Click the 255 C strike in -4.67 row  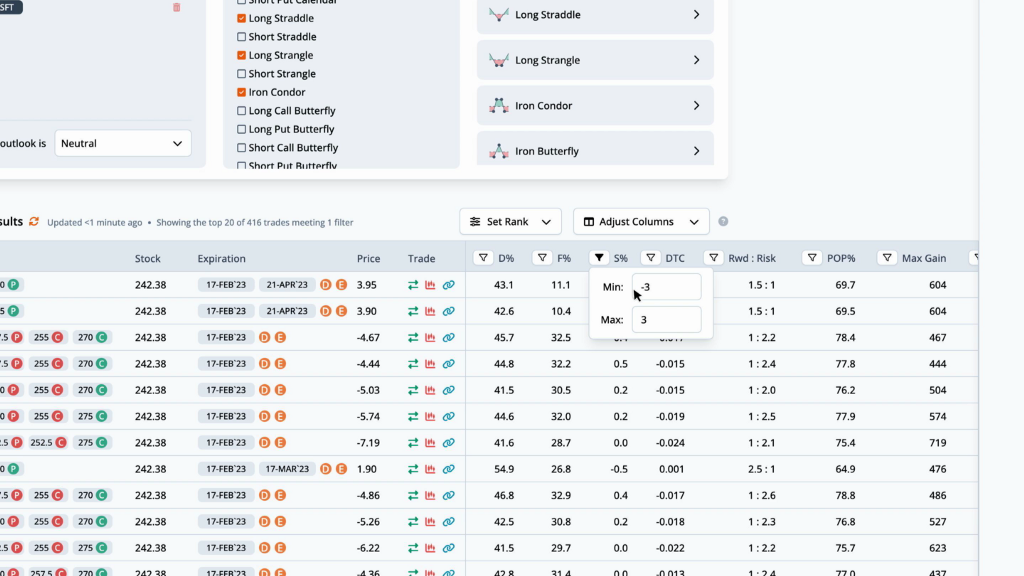tap(48, 338)
